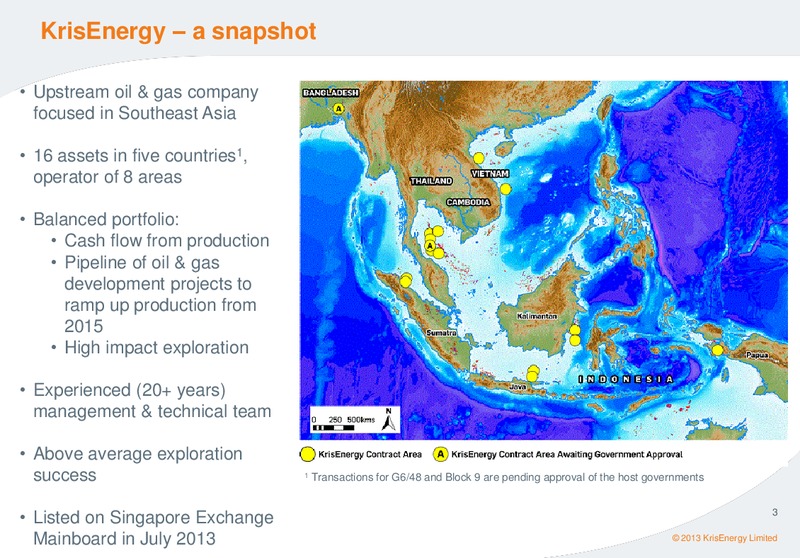The image size is (800, 558).
Task: Click the INDONESIA map label
Action: [x=626, y=379]
